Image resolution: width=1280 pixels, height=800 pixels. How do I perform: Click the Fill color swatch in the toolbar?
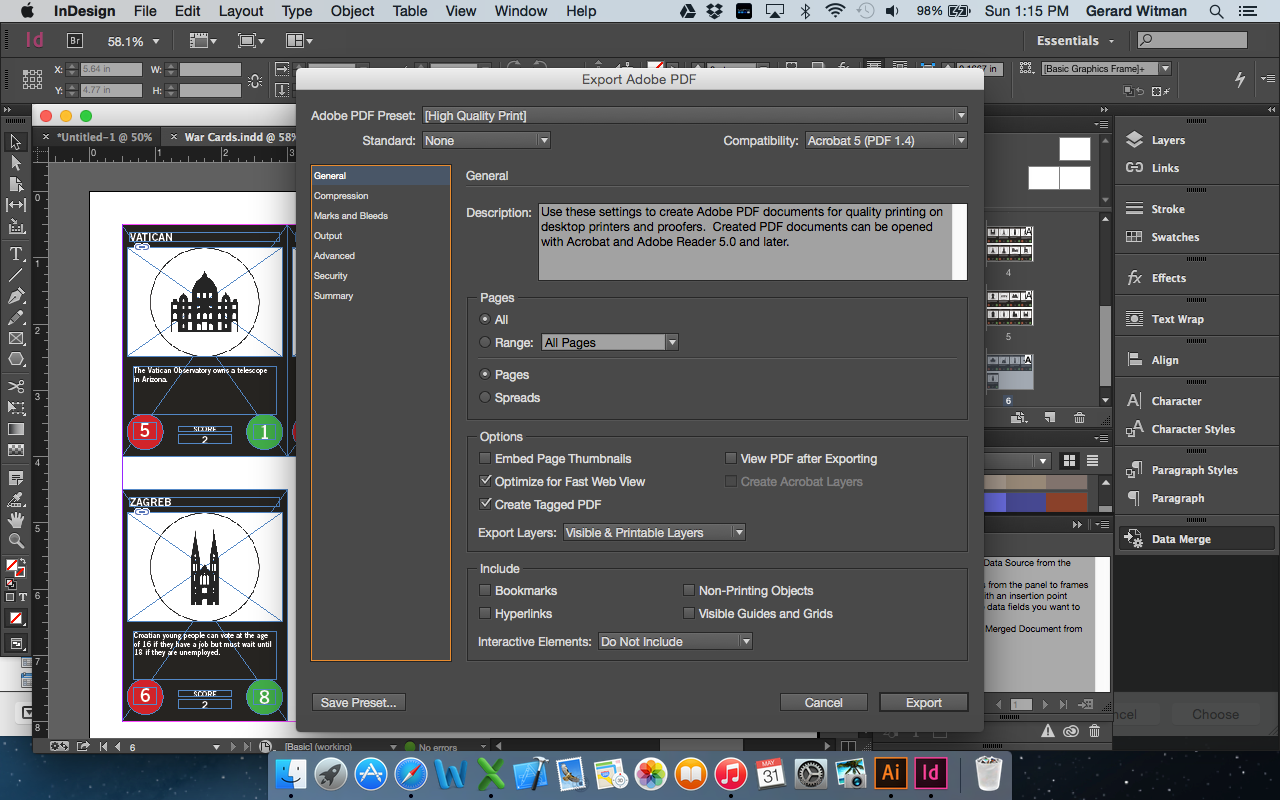(x=13, y=566)
